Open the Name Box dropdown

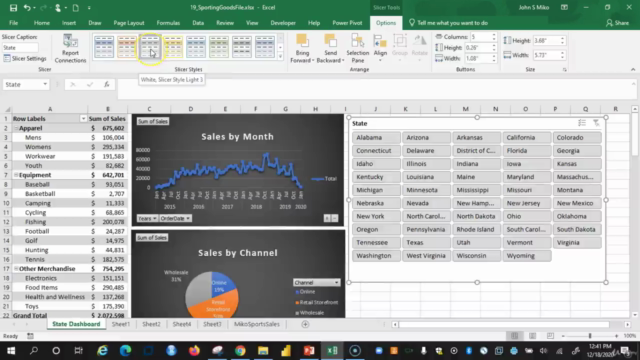[45, 84]
